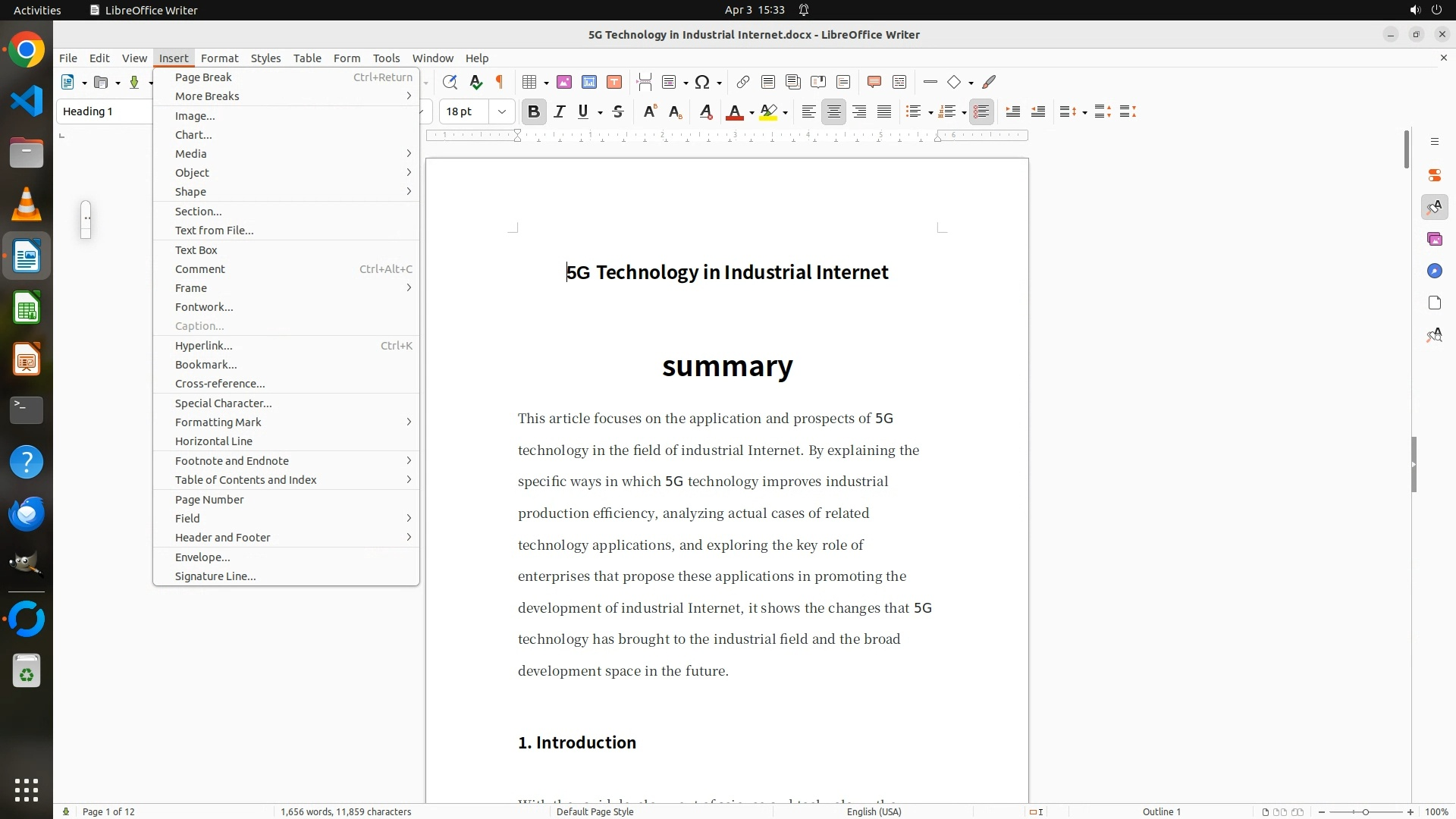Click the zoom slider in status bar
The width and height of the screenshot is (1456, 819).
click(1365, 811)
